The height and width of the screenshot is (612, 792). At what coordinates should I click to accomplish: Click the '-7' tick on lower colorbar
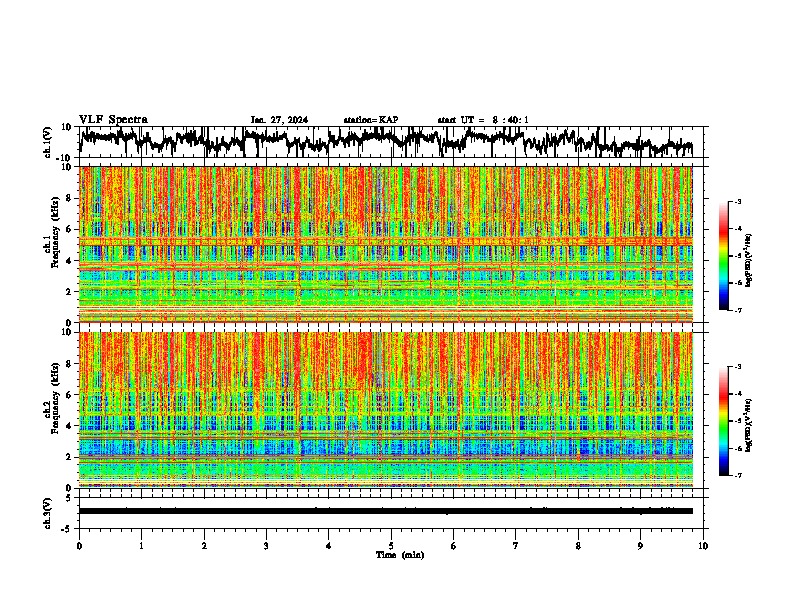point(737,475)
